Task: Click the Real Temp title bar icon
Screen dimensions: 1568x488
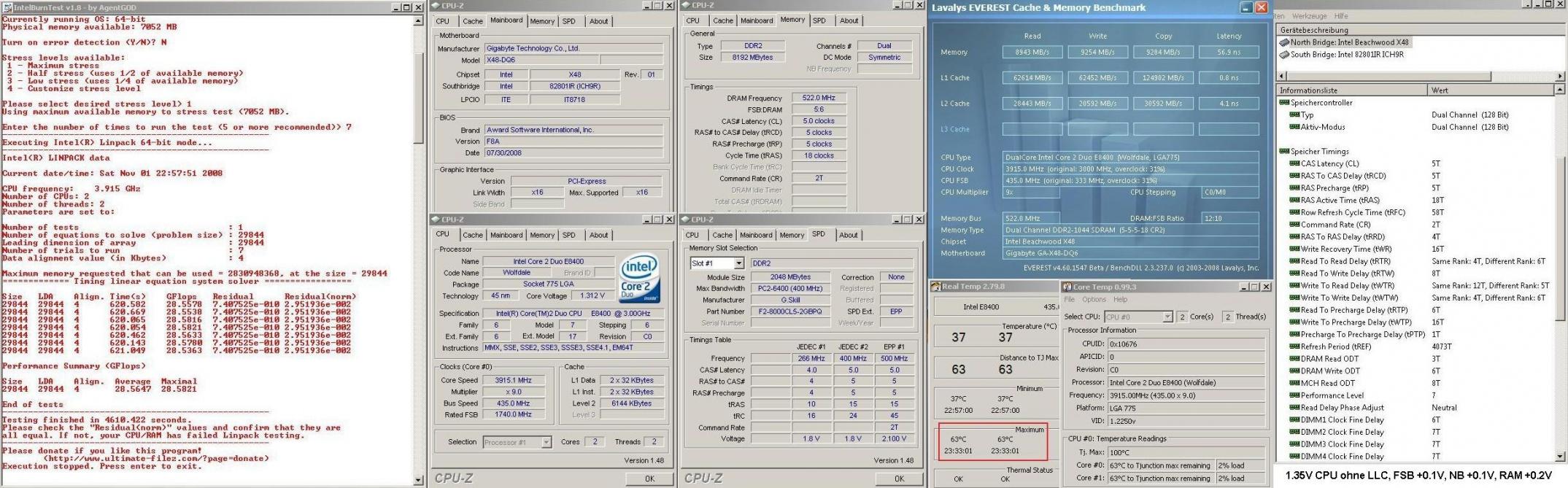Action: point(936,287)
